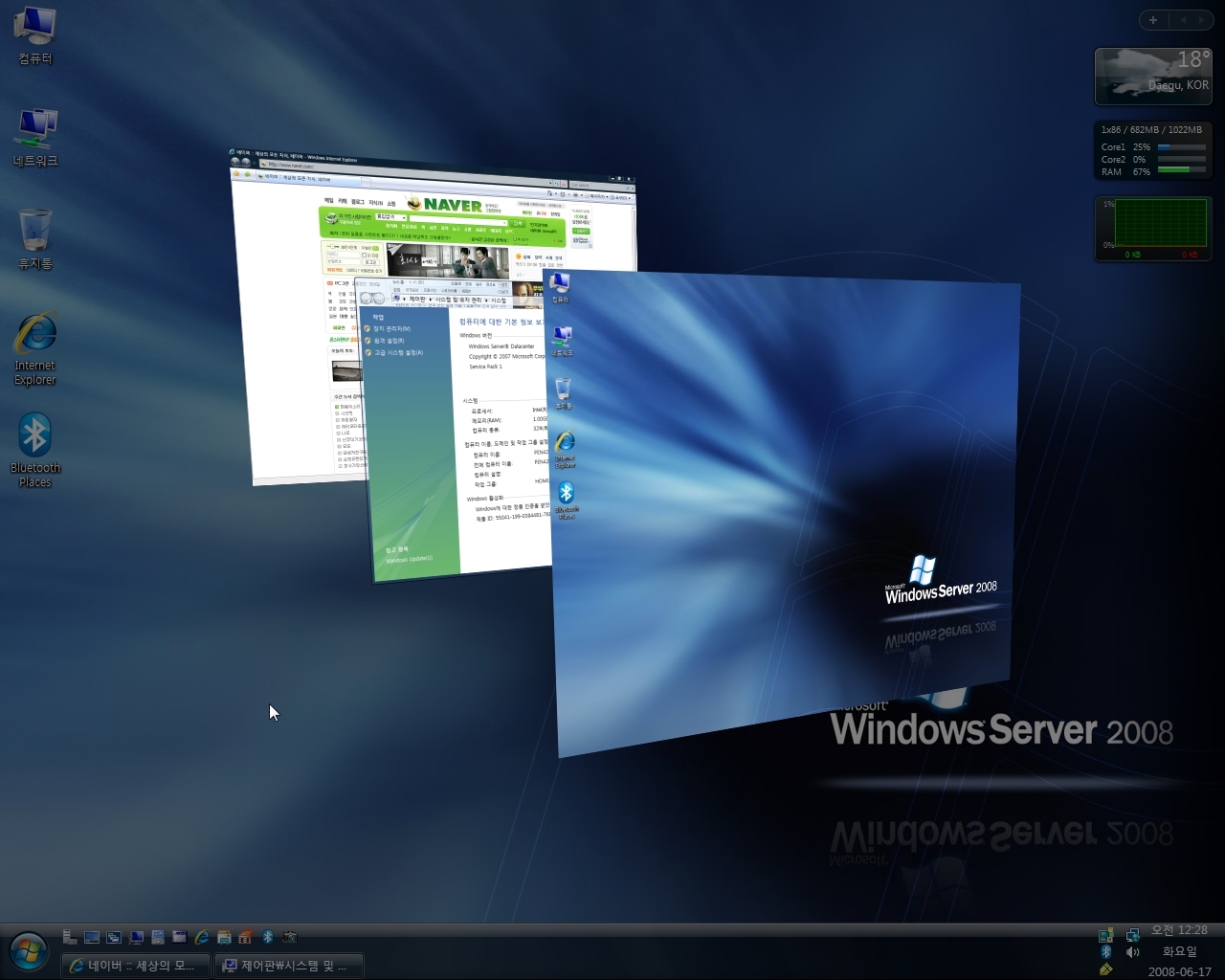Click the Core2 0% usage bar
Screen dimensions: 1225x980
(x=1181, y=160)
